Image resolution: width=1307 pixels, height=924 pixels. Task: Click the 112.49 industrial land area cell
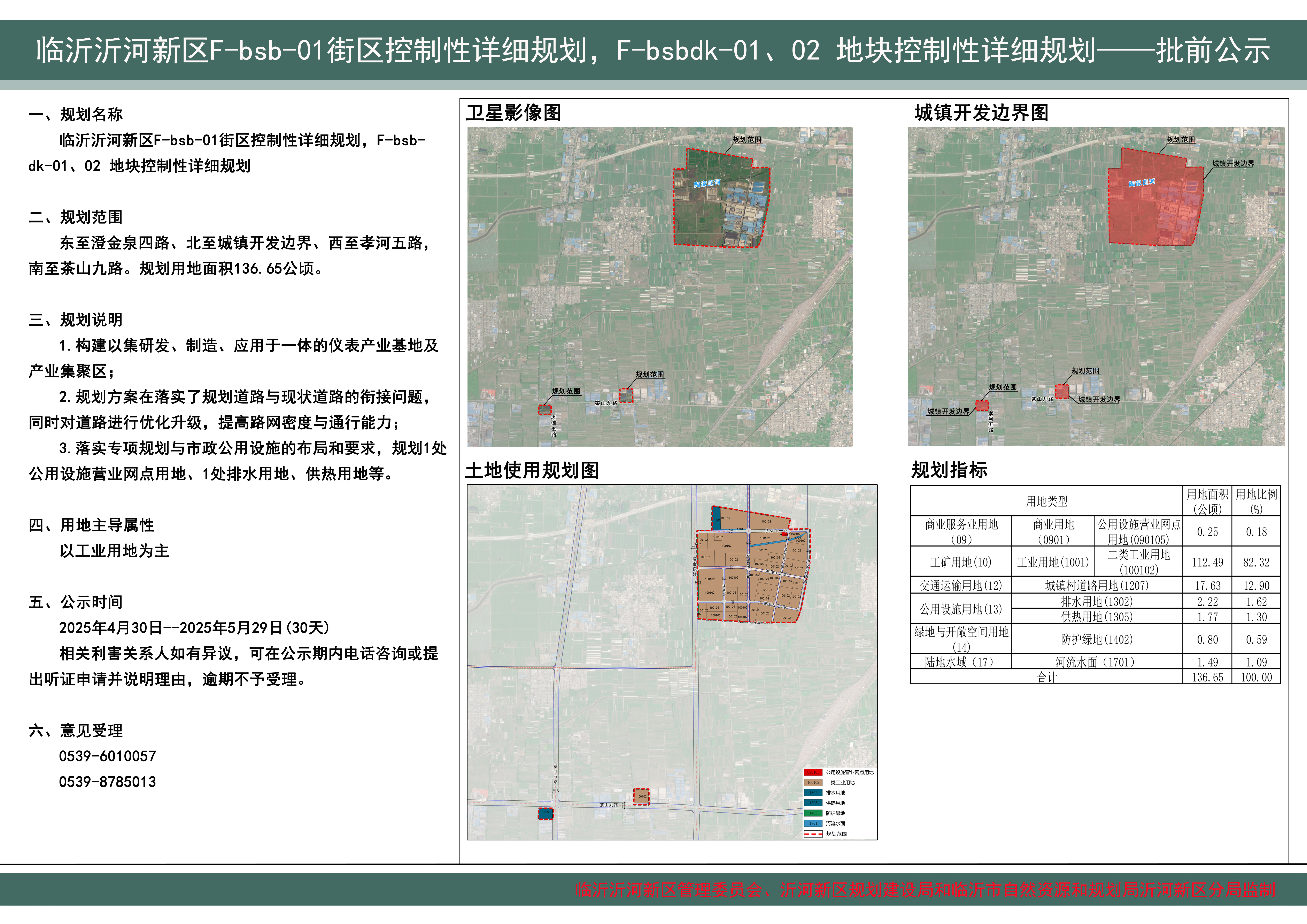pyautogui.click(x=1207, y=562)
